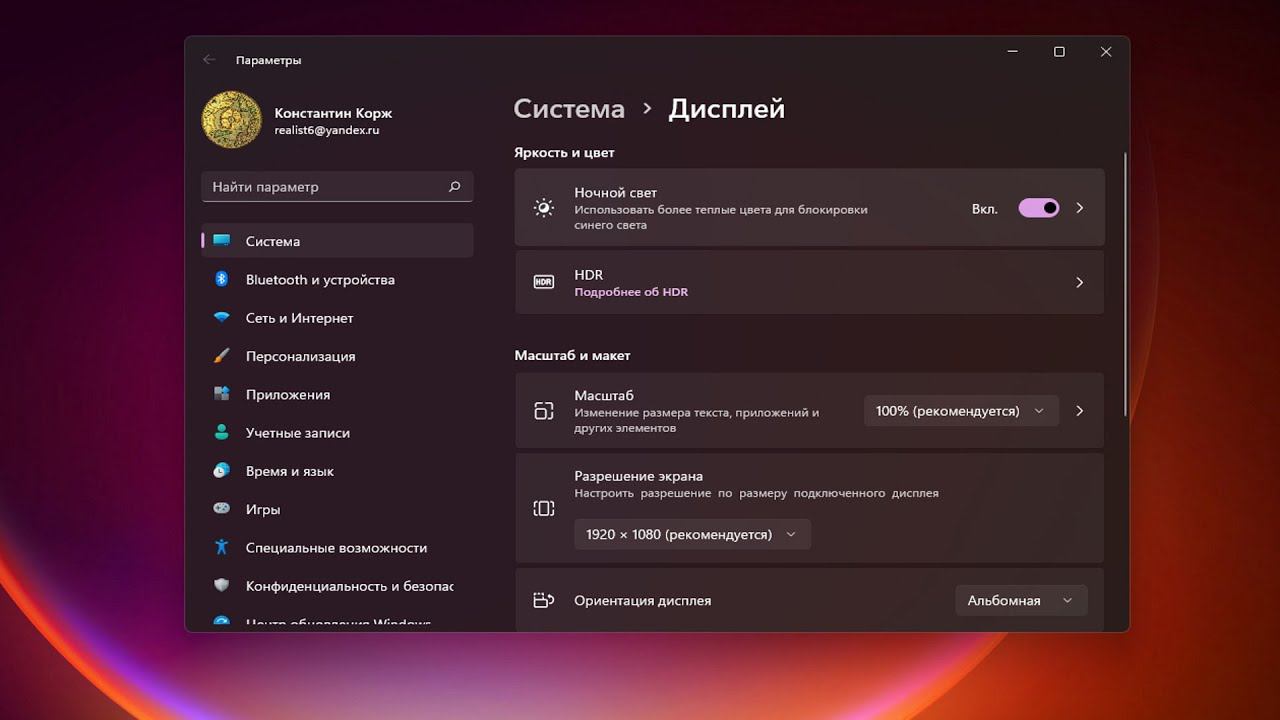
Task: Click the Дисплей page title
Action: point(727,109)
